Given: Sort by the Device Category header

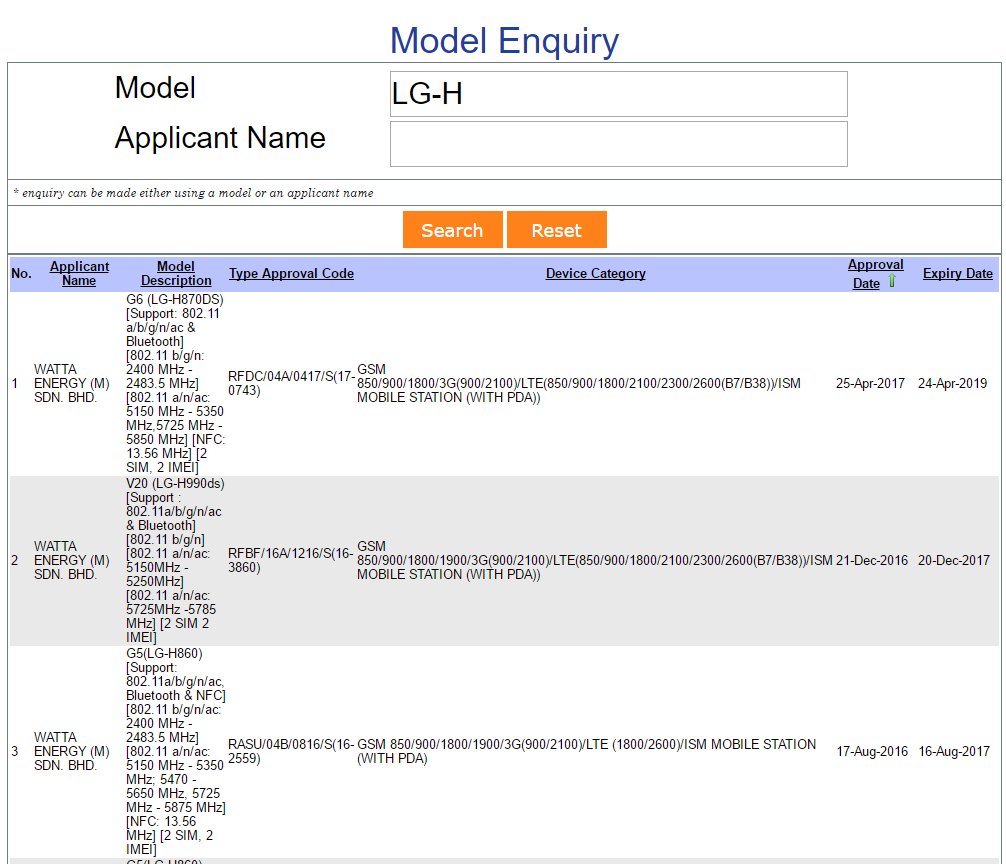Looking at the screenshot, I should [x=595, y=273].
